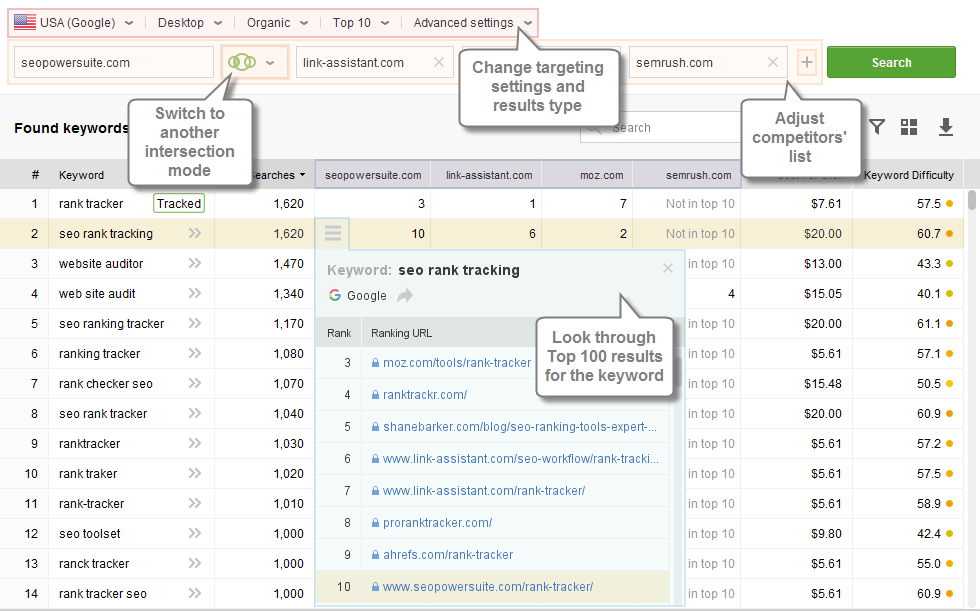Add another competitor with the plus button
The image size is (980, 611).
coord(807,62)
